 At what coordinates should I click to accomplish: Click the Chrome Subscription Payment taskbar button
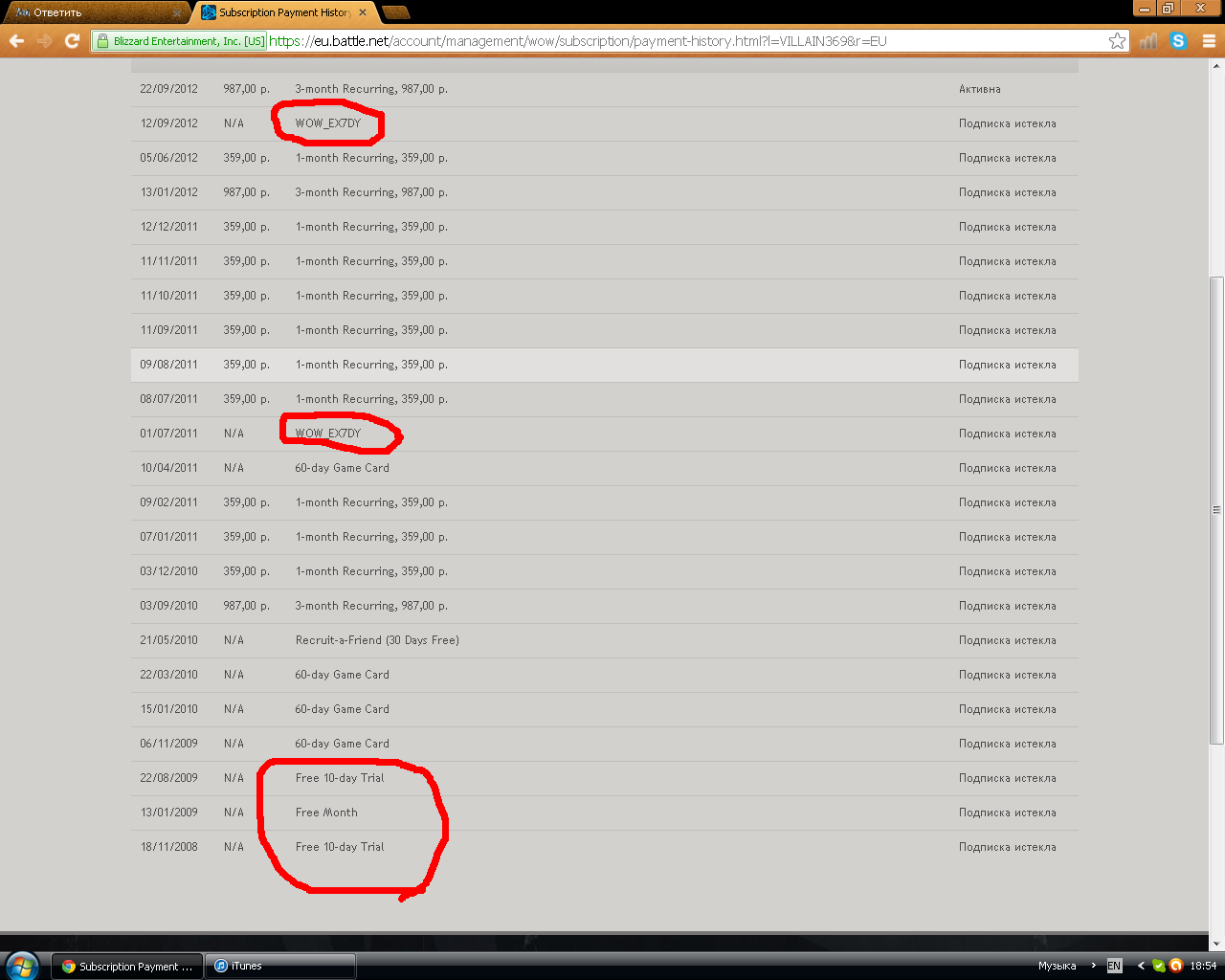pyautogui.click(x=127, y=967)
